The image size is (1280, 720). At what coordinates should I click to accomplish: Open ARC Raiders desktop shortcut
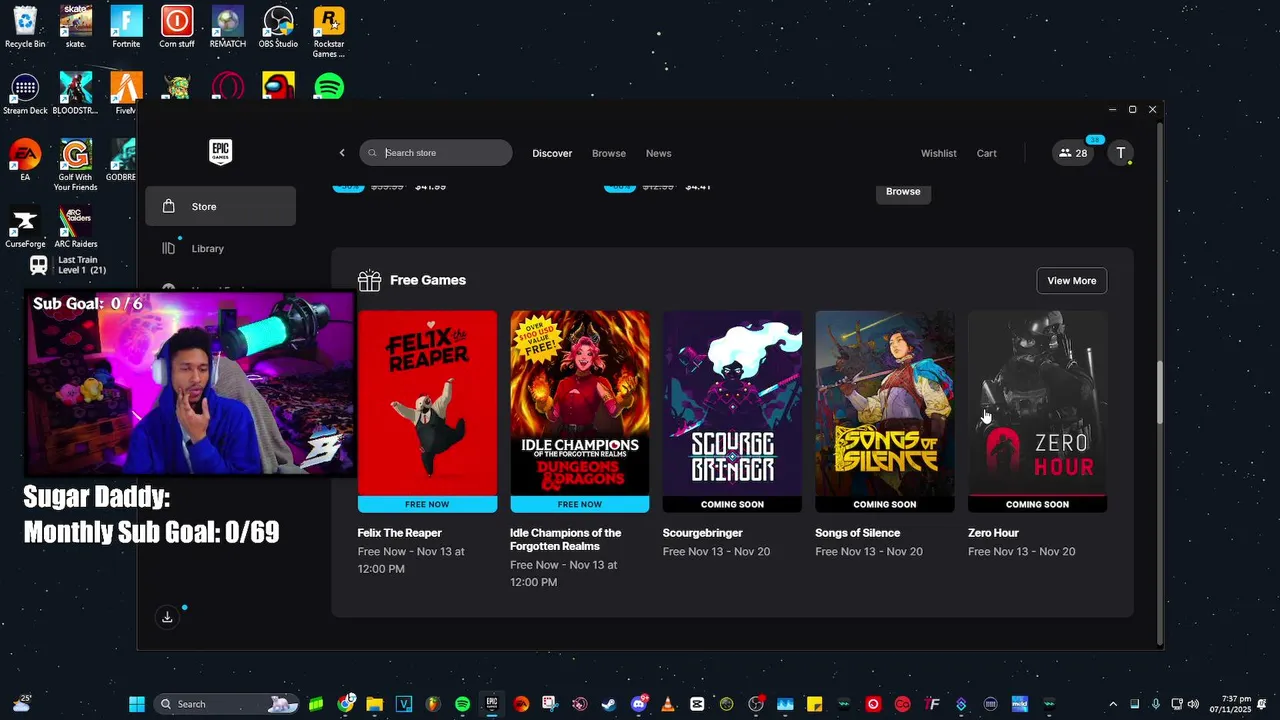[76, 228]
